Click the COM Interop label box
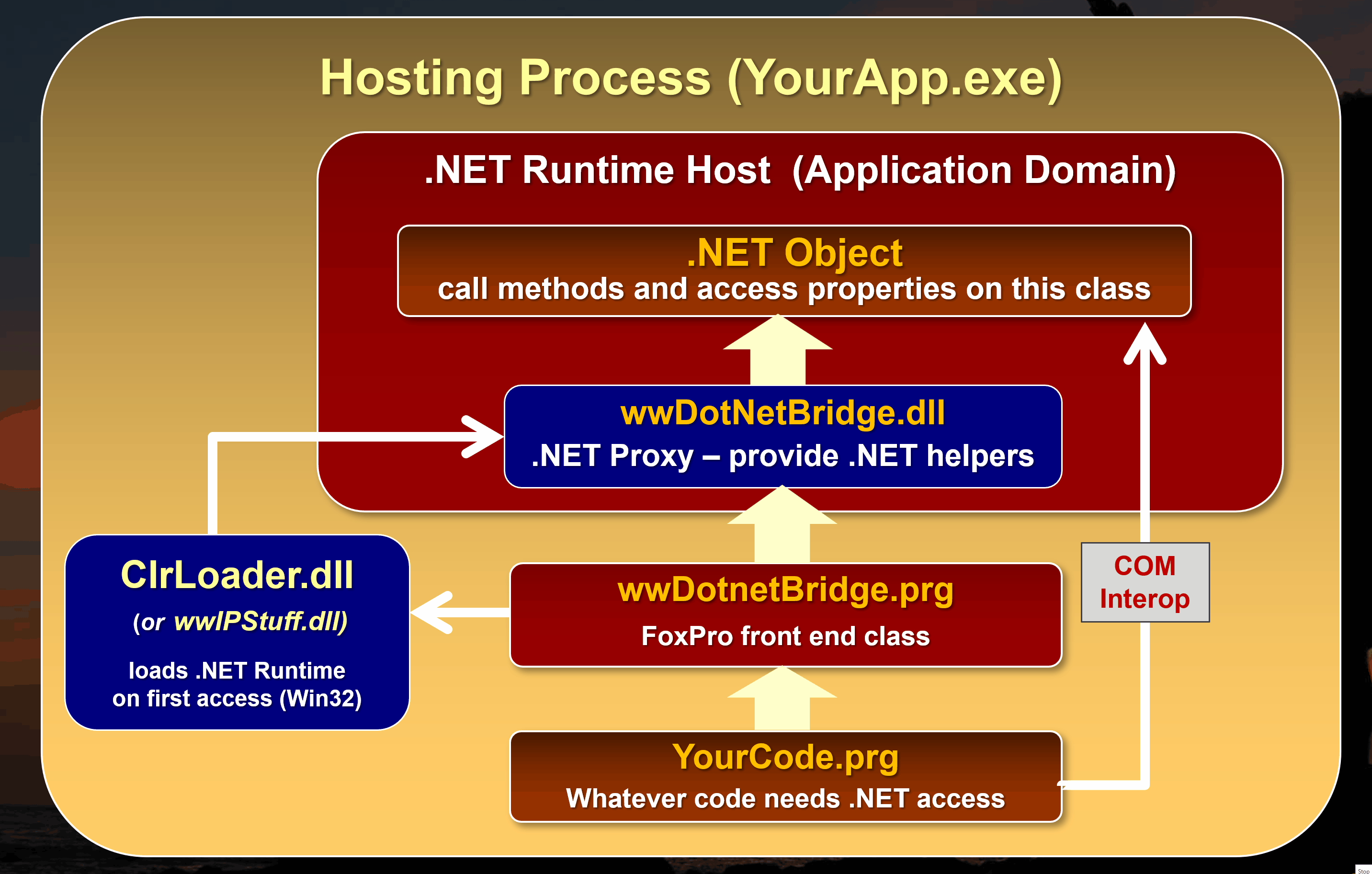This screenshot has width=1372, height=874. coord(1145,582)
